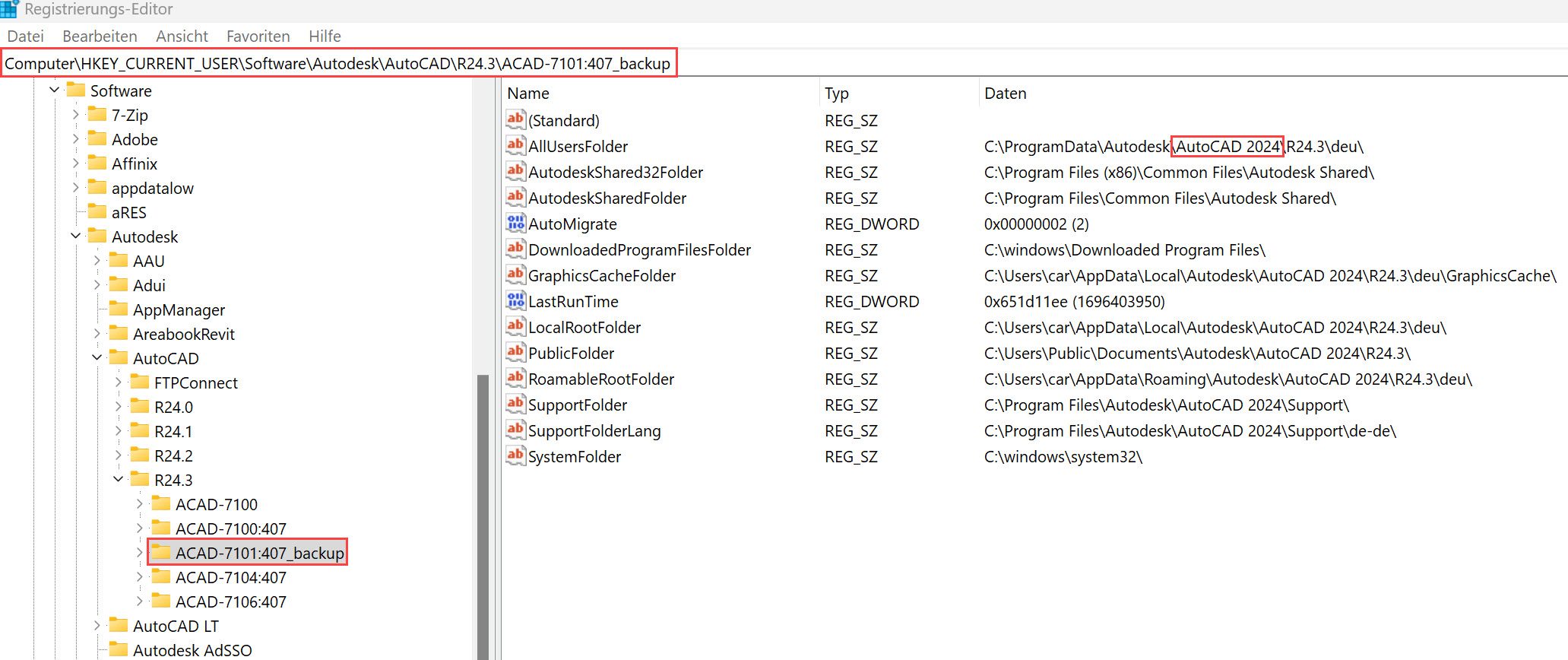Expand the ACAD-7104:407 tree node
1568x660 pixels.
tap(139, 577)
